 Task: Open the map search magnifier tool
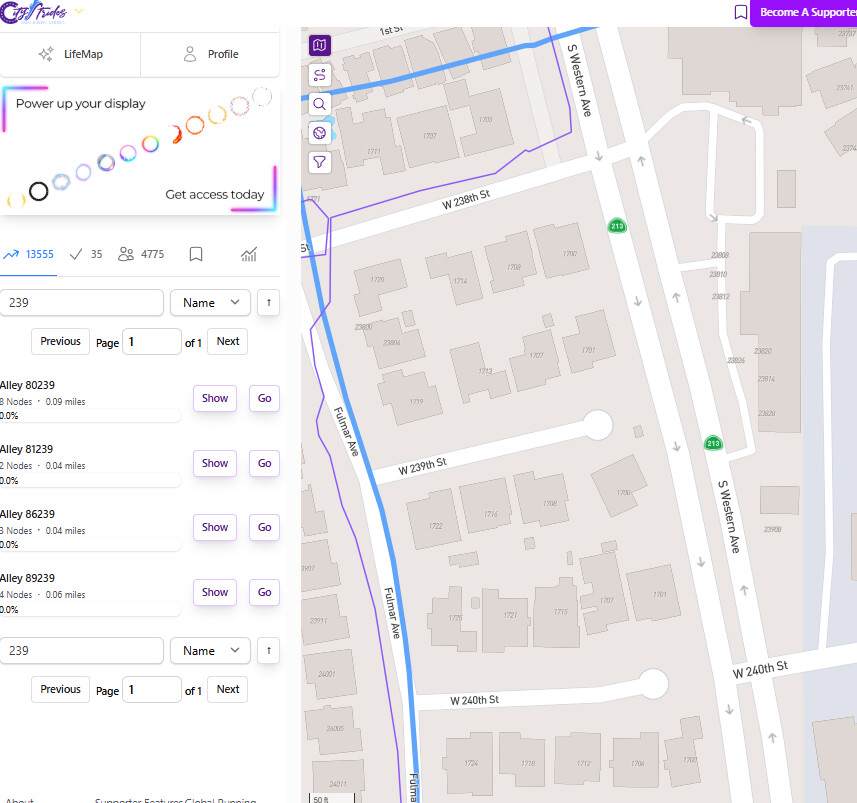click(x=320, y=104)
